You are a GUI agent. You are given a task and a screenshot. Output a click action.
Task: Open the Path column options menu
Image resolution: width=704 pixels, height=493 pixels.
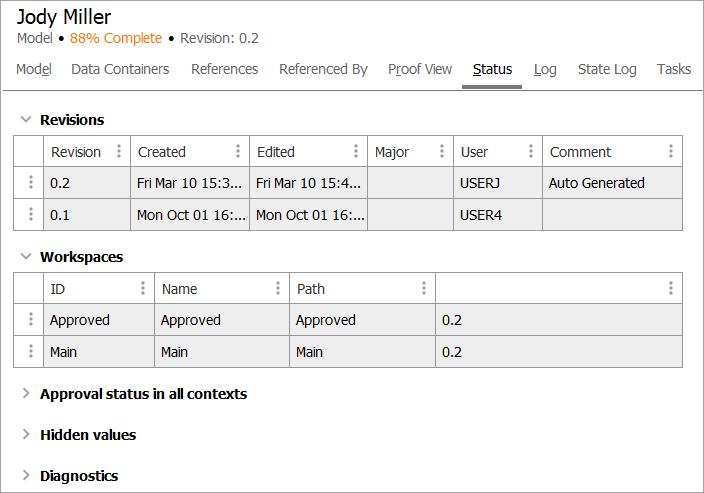(424, 289)
